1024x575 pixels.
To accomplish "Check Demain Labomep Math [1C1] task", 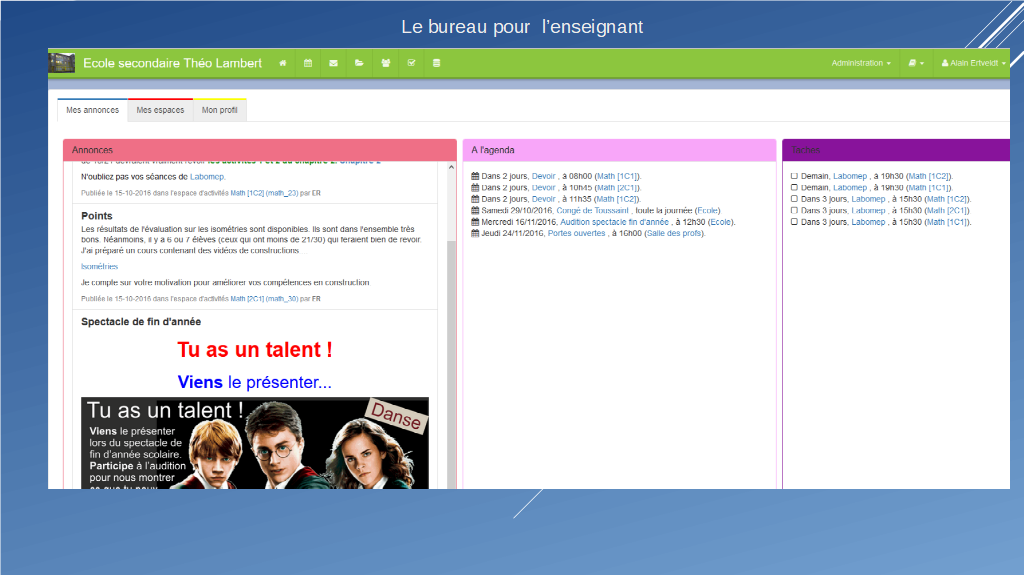I will [x=794, y=188].
